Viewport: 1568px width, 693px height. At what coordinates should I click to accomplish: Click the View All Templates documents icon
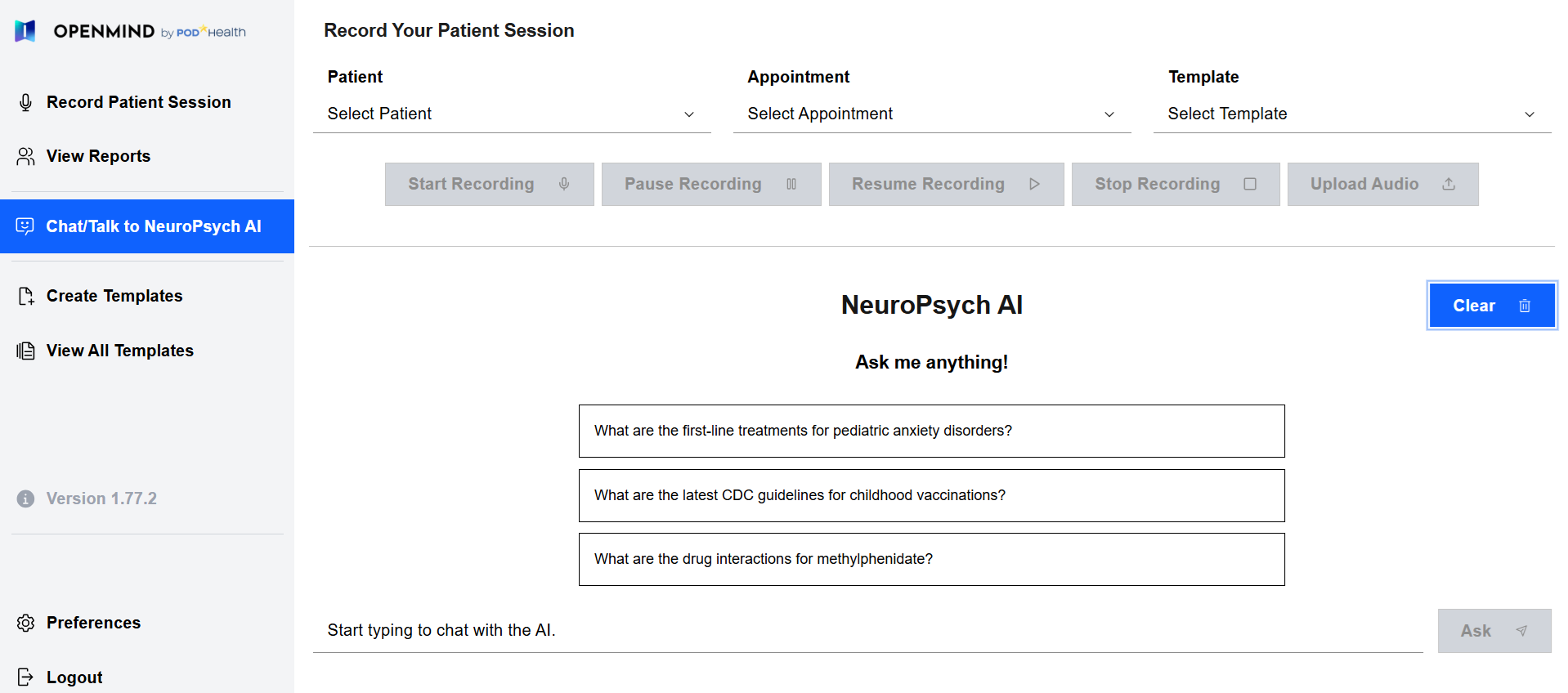(25, 351)
